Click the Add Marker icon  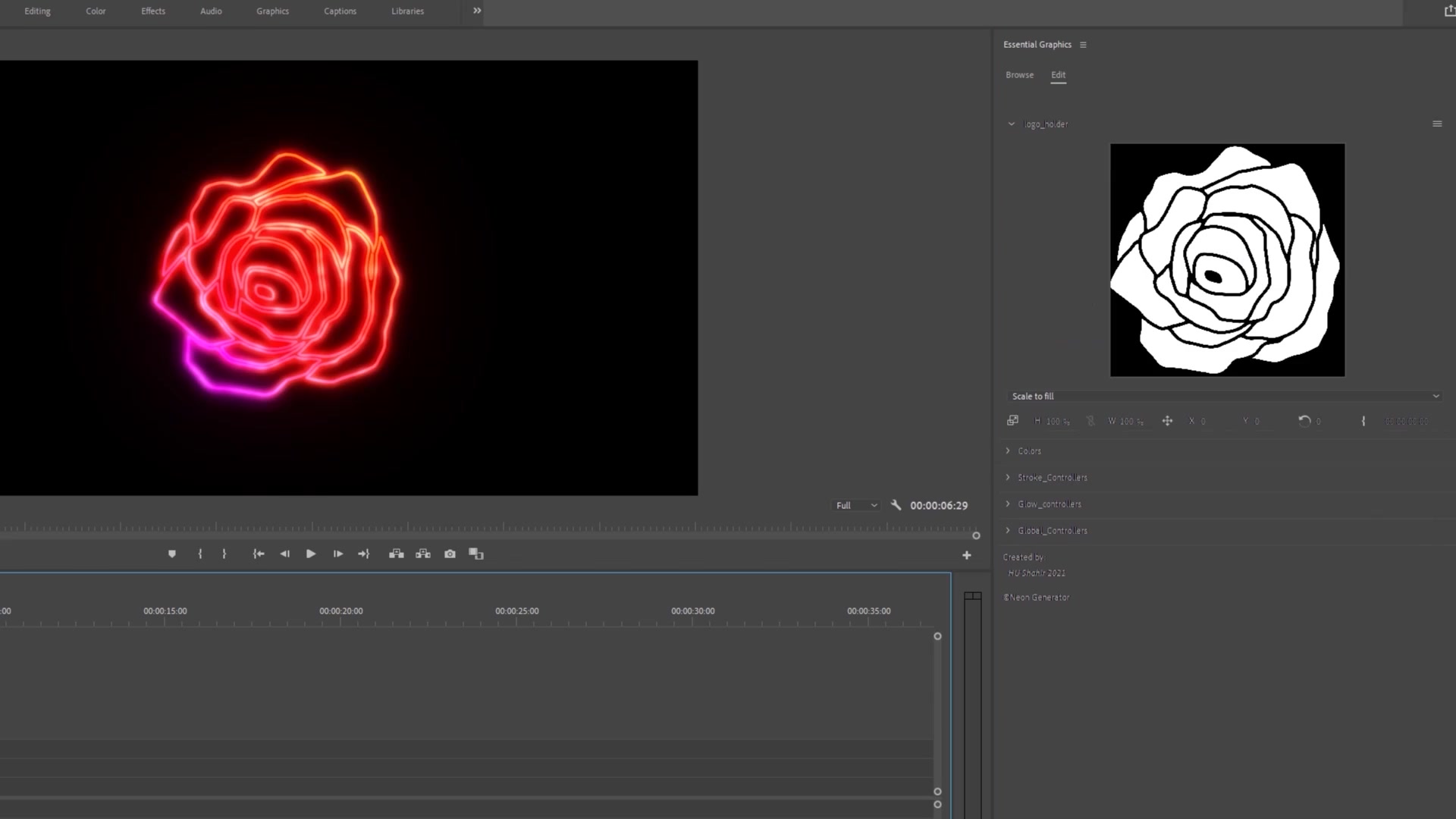(172, 554)
